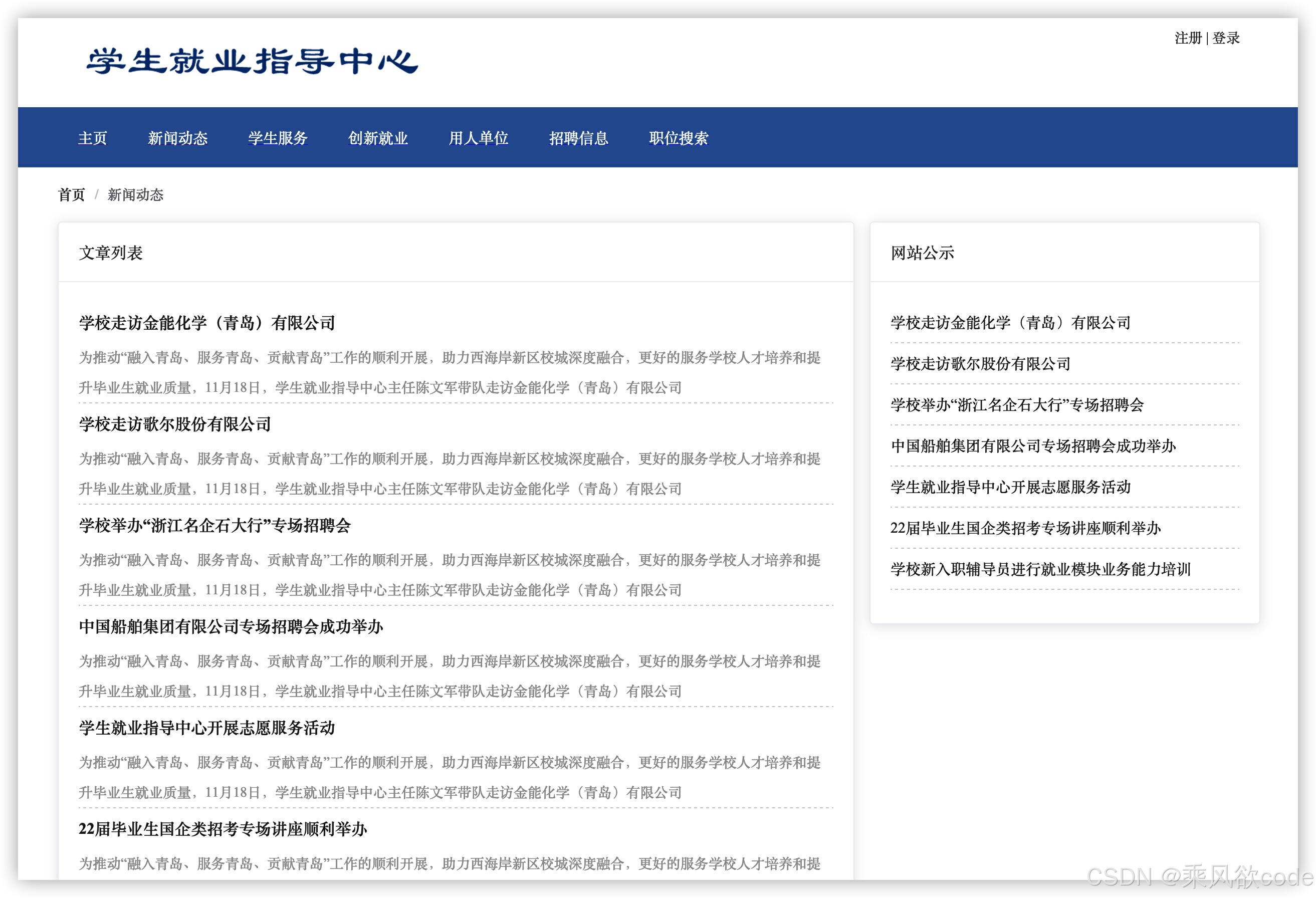Open the 注册 registration link
Image resolution: width=1316 pixels, height=898 pixels.
coord(1188,38)
